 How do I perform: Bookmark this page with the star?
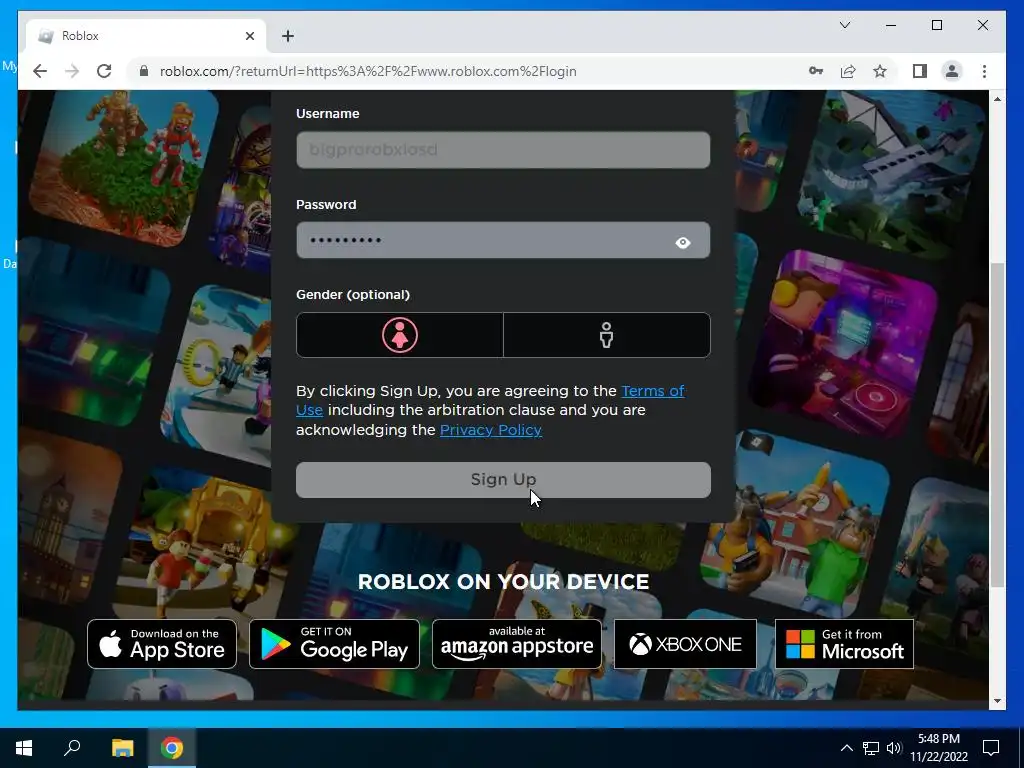(880, 71)
